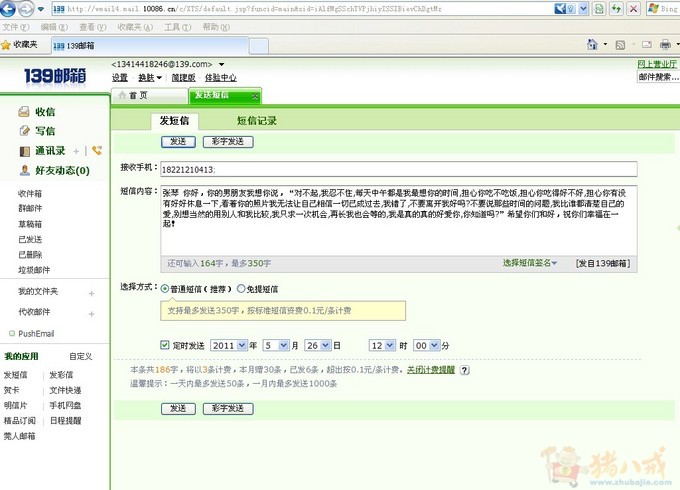The image size is (680, 490).
Task: Toggle the 定时发送 checkbox
Action: coord(164,345)
